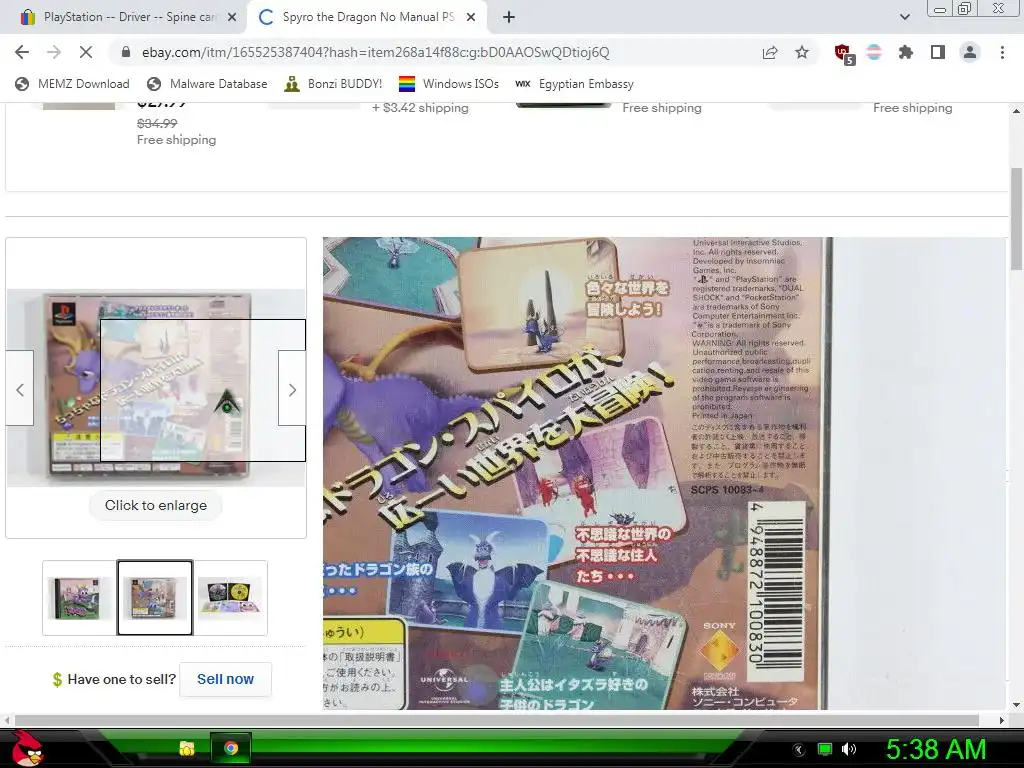
Task: Click the 'Click to enlarge' button
Action: [155, 505]
